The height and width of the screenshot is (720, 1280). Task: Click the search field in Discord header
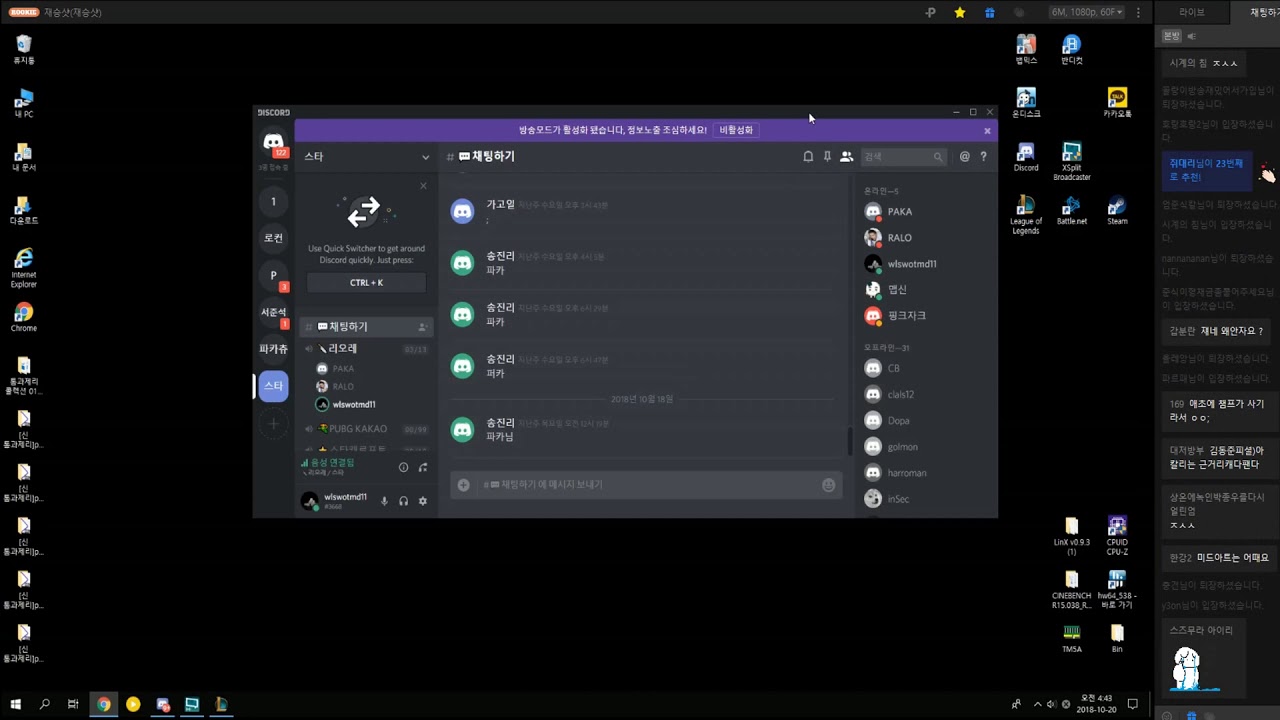pos(903,157)
